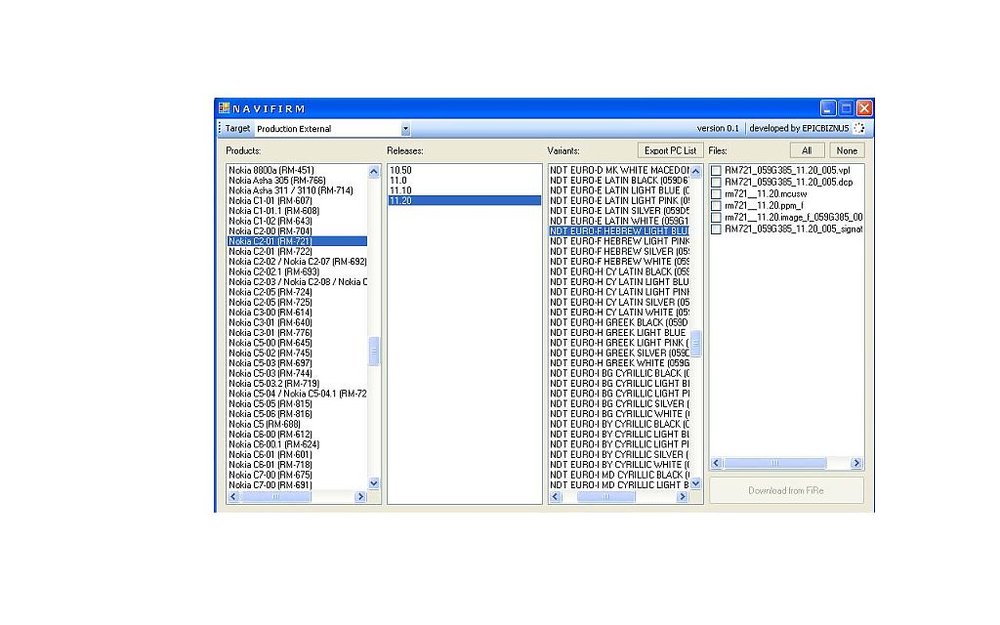1000x625 pixels.
Task: Tick the rm721__11.20.ppm_f checkbox
Action: (716, 206)
